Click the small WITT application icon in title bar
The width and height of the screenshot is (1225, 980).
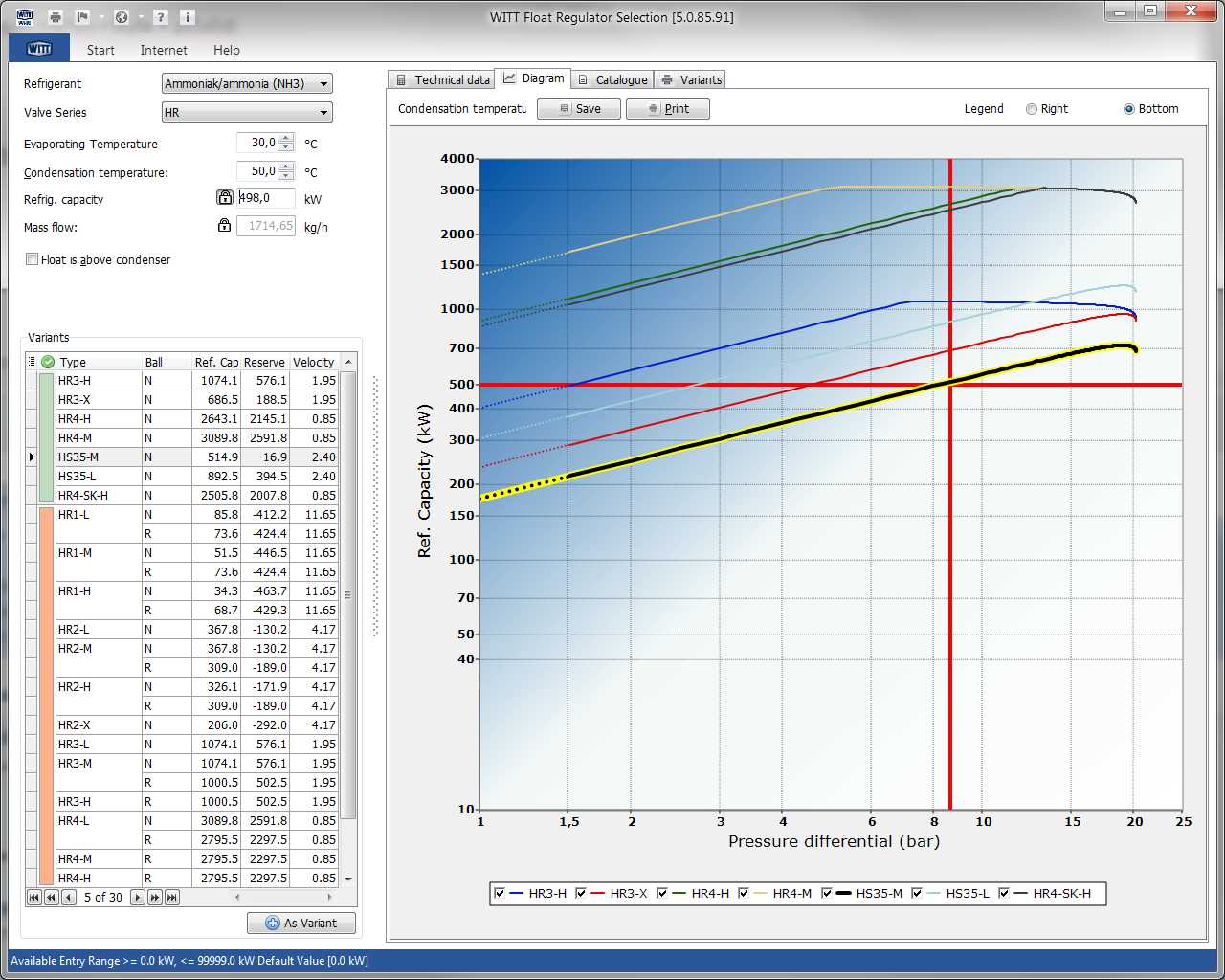pos(25,17)
